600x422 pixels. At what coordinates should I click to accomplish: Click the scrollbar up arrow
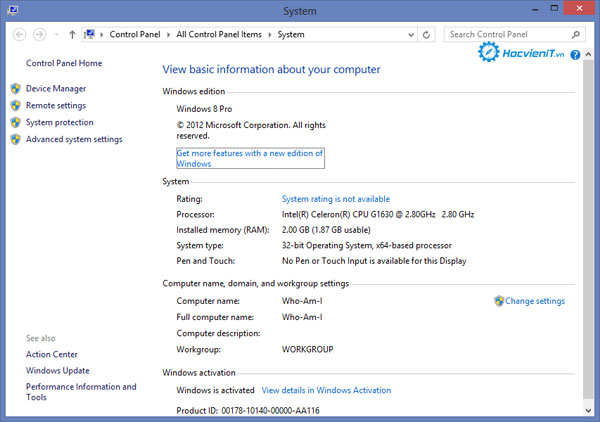[x=589, y=54]
